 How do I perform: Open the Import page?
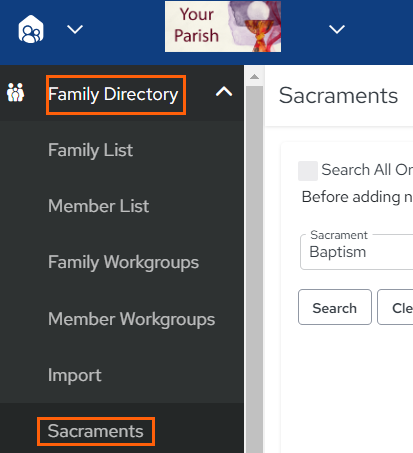pyautogui.click(x=75, y=375)
